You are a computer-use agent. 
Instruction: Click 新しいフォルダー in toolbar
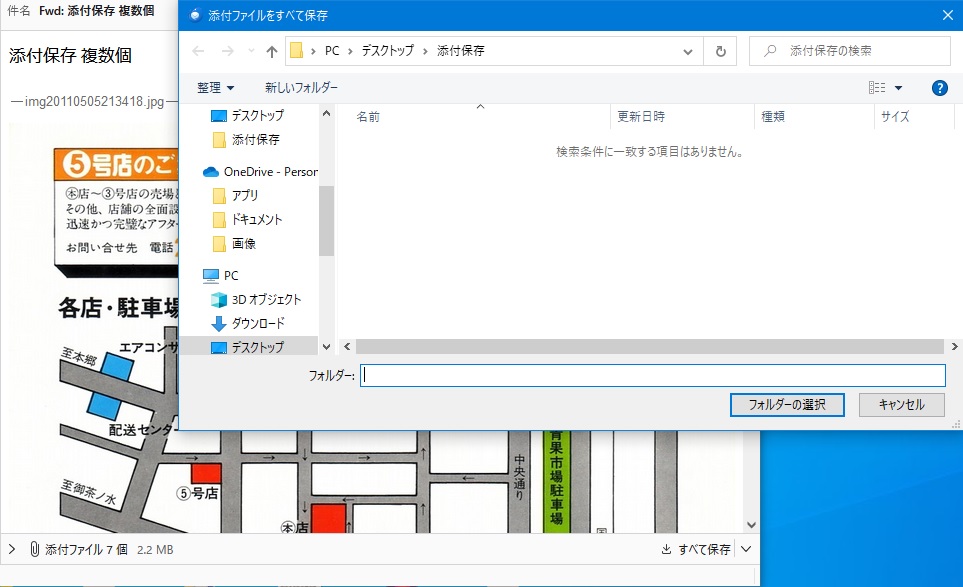[301, 88]
